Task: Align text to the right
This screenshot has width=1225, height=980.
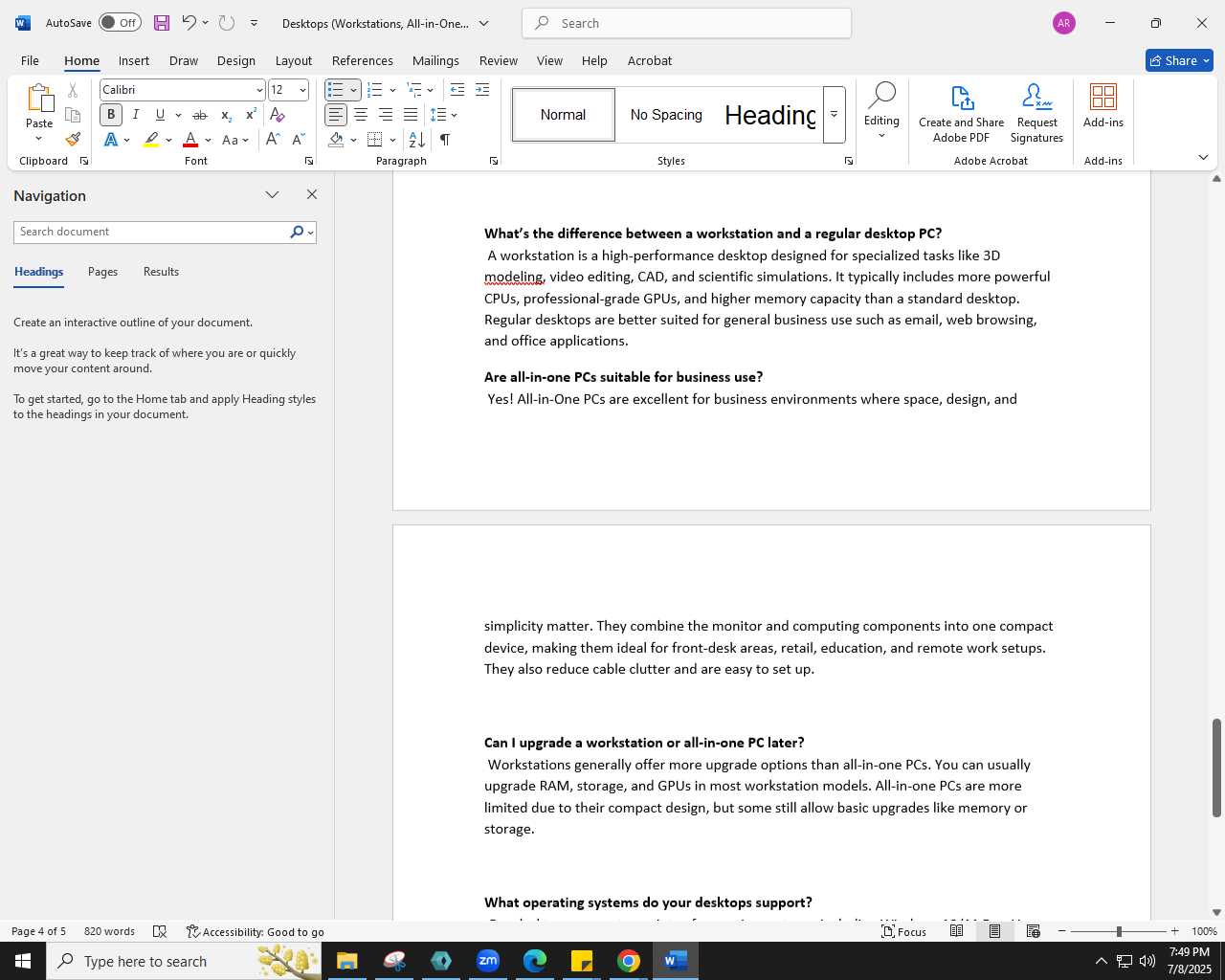Action: pos(386,115)
